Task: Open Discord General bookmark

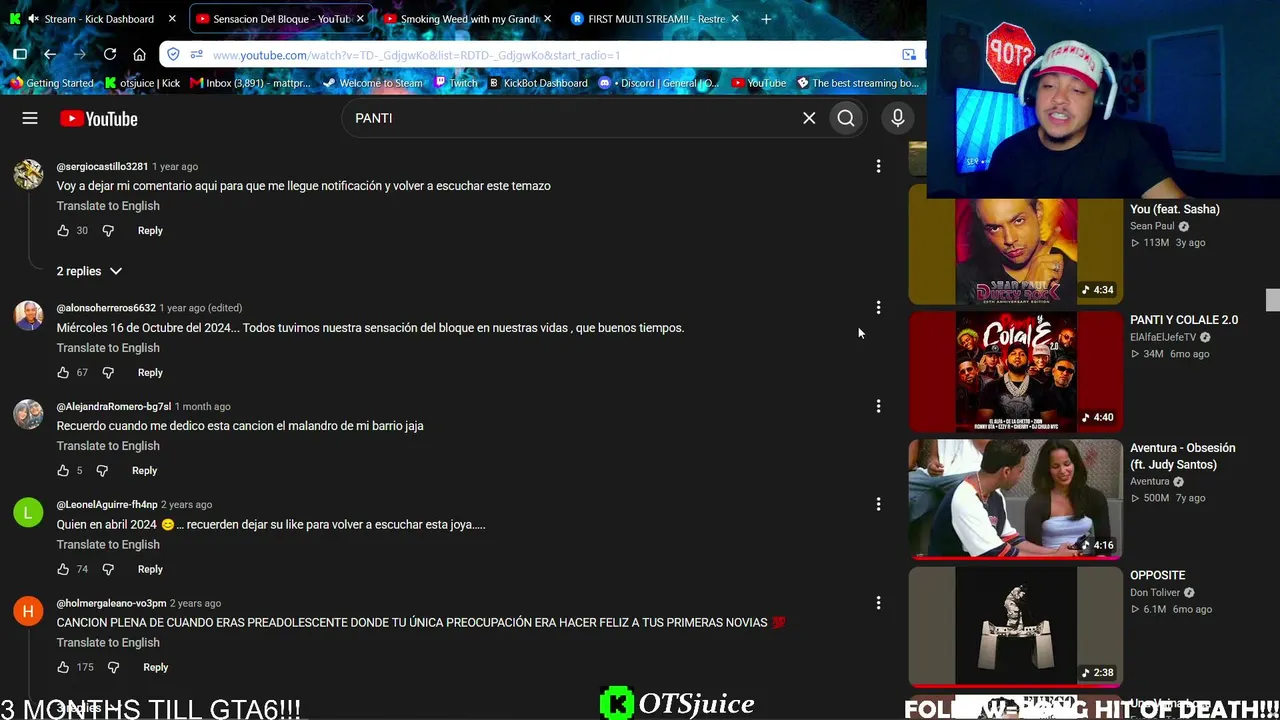Action: point(659,83)
